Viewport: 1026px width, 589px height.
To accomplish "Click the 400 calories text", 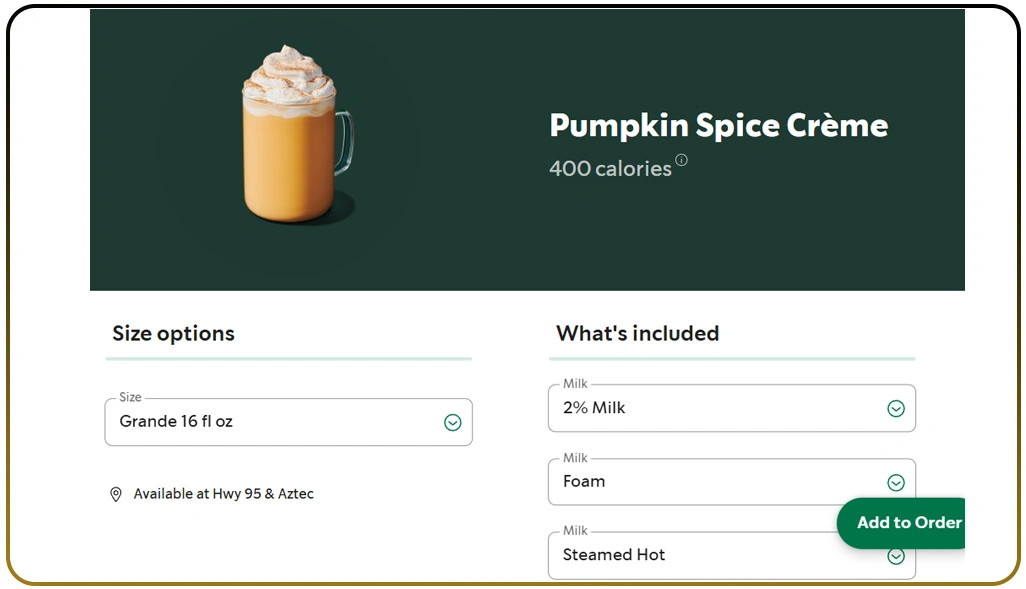I will 610,169.
